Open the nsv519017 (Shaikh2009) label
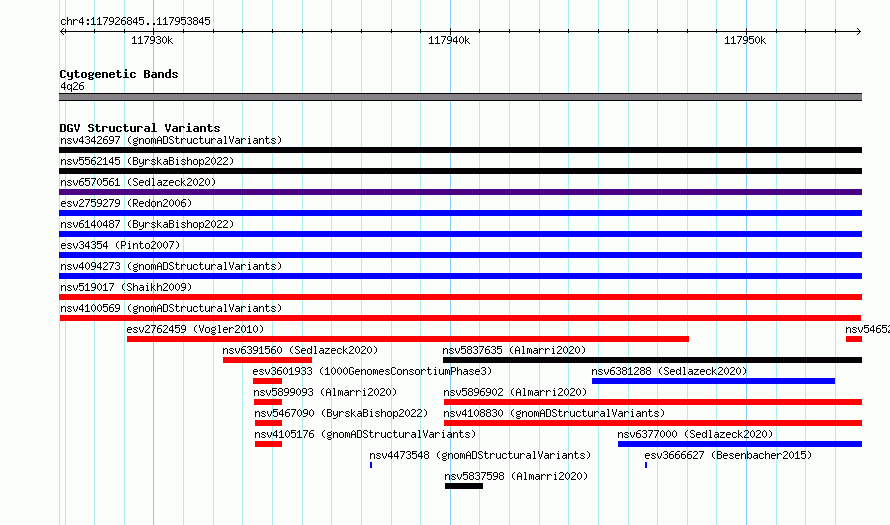Viewport: 890px width, 525px height. [126, 287]
